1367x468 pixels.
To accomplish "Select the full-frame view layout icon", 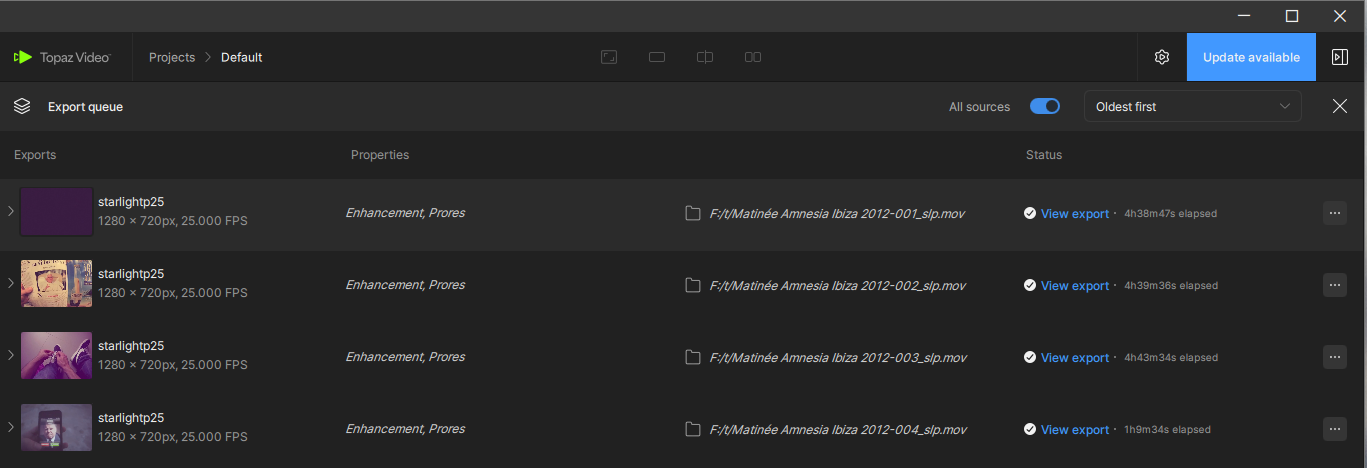I will click(x=609, y=57).
